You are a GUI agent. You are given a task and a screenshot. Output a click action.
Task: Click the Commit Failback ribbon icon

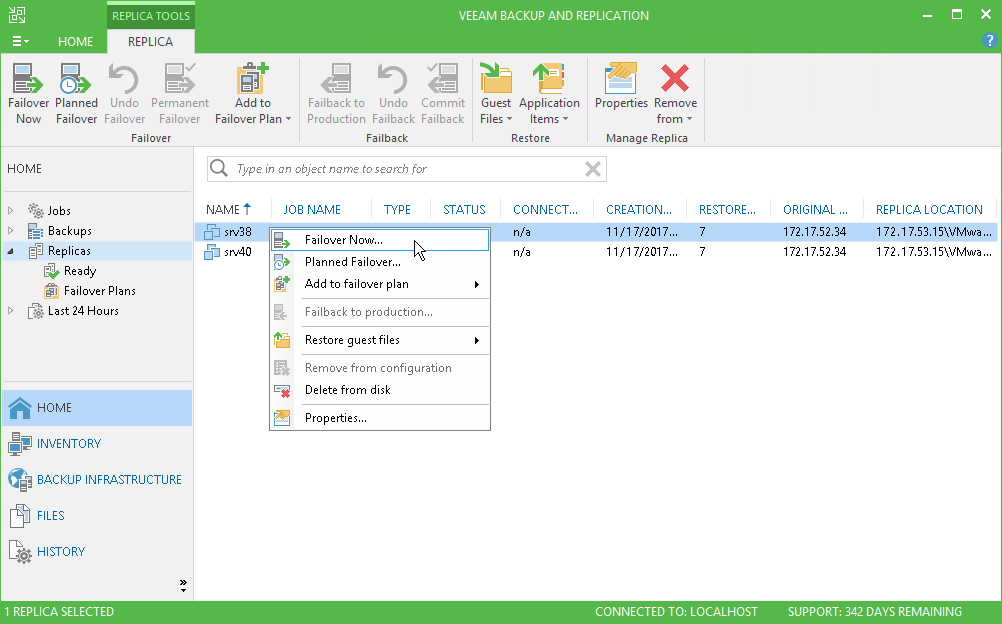coord(443,78)
